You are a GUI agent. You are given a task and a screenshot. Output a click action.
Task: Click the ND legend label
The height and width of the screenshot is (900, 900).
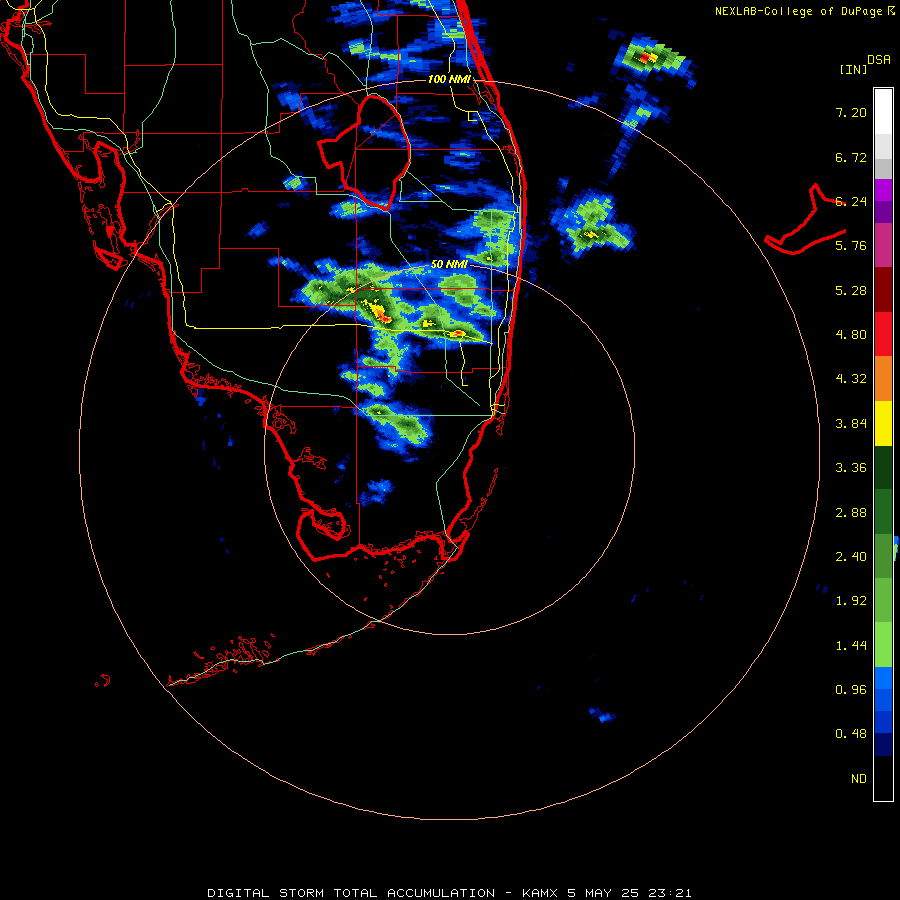pos(859,779)
